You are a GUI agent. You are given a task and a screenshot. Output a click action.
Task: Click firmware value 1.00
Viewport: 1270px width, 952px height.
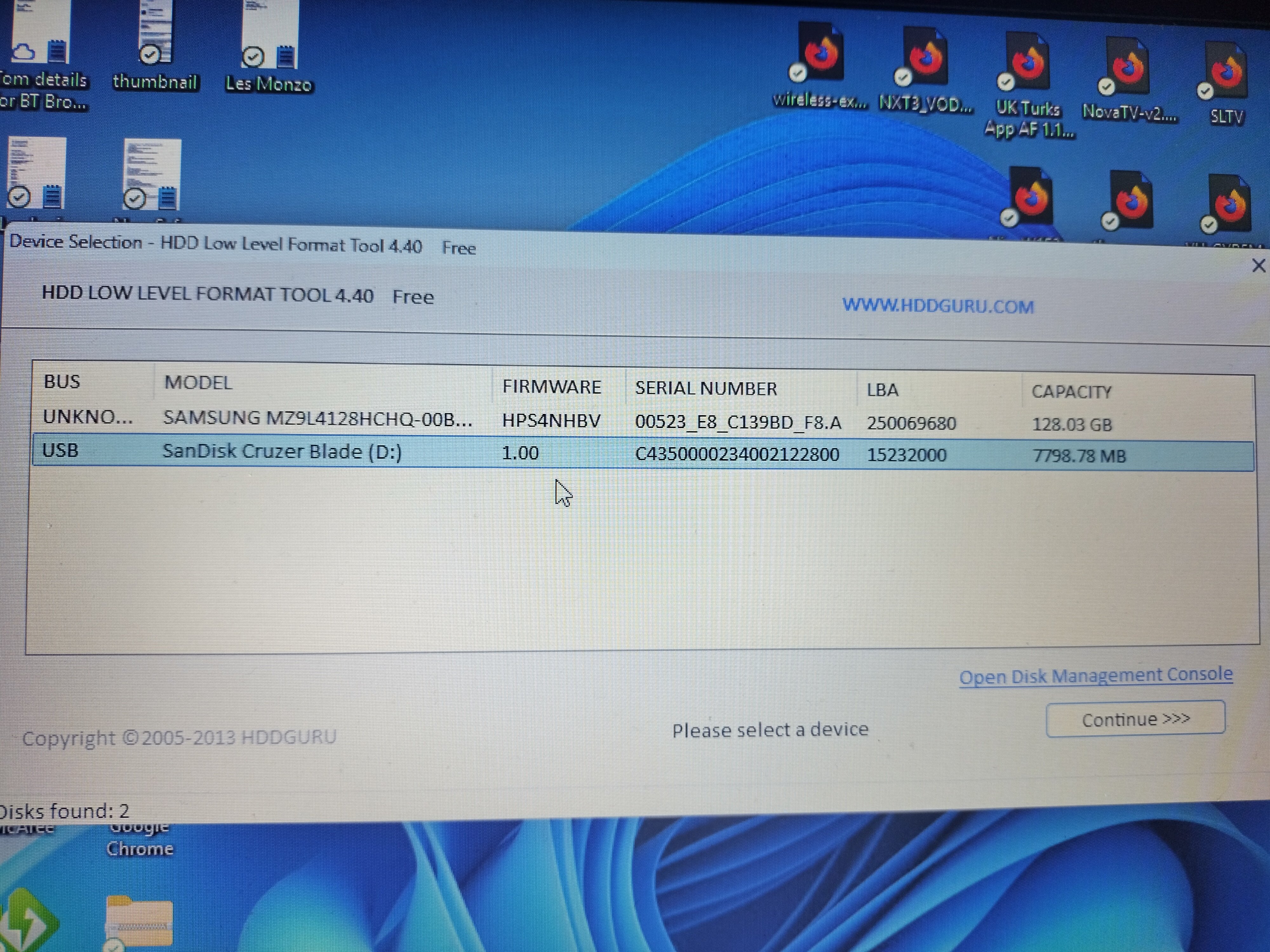click(x=520, y=453)
